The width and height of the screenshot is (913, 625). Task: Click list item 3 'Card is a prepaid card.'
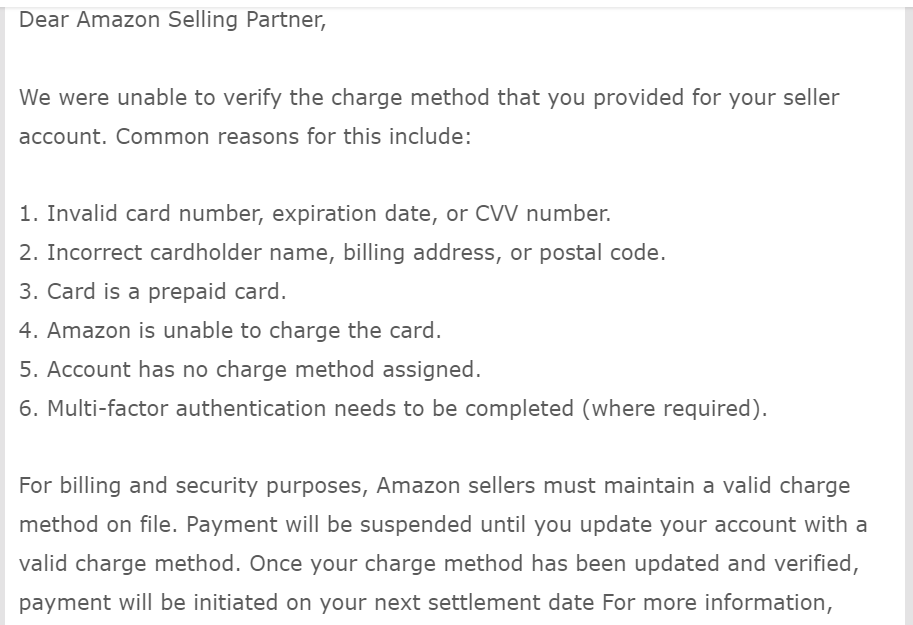(153, 292)
